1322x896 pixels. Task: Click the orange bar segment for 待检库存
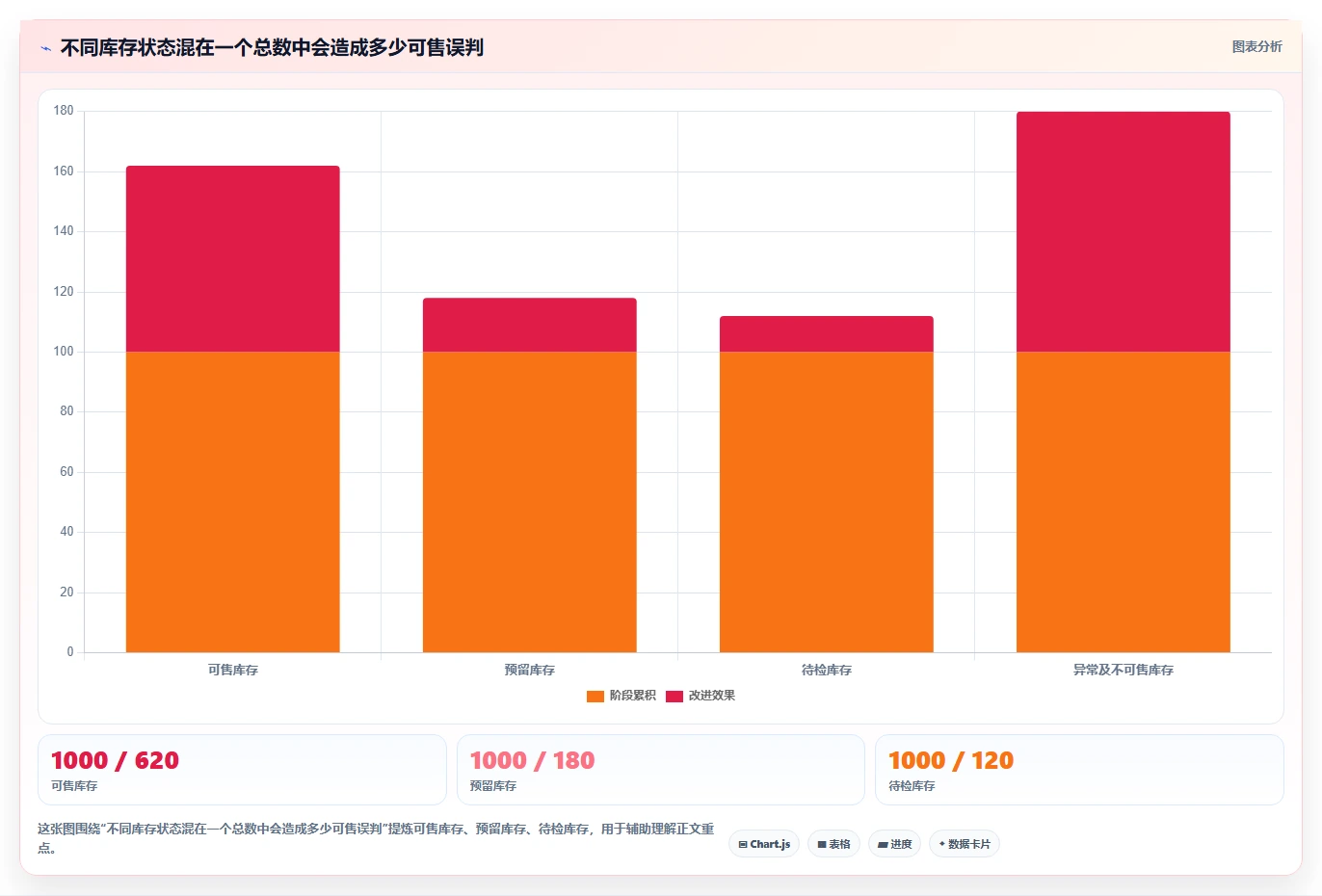point(827,502)
